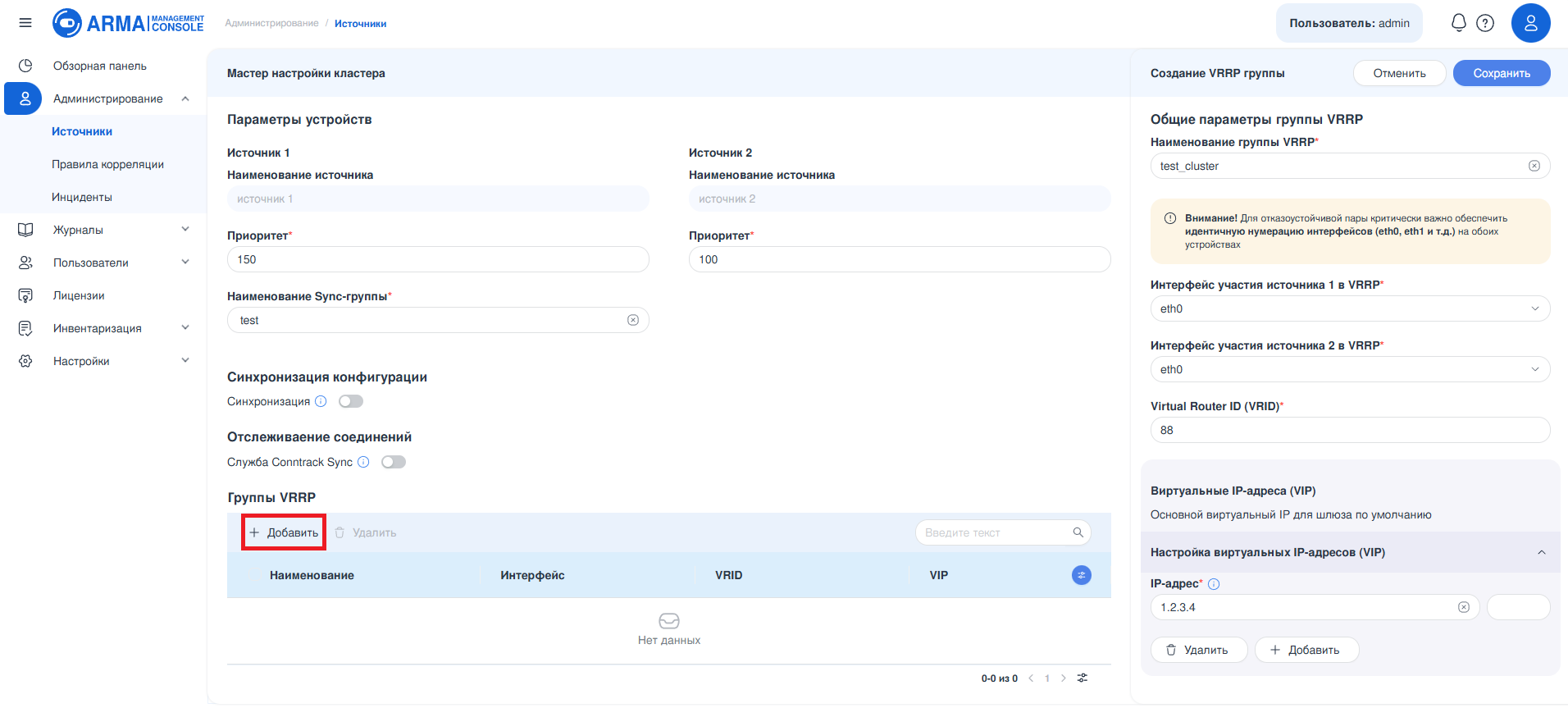
Task: Expand the Пользователи menu
Action: coord(185,263)
